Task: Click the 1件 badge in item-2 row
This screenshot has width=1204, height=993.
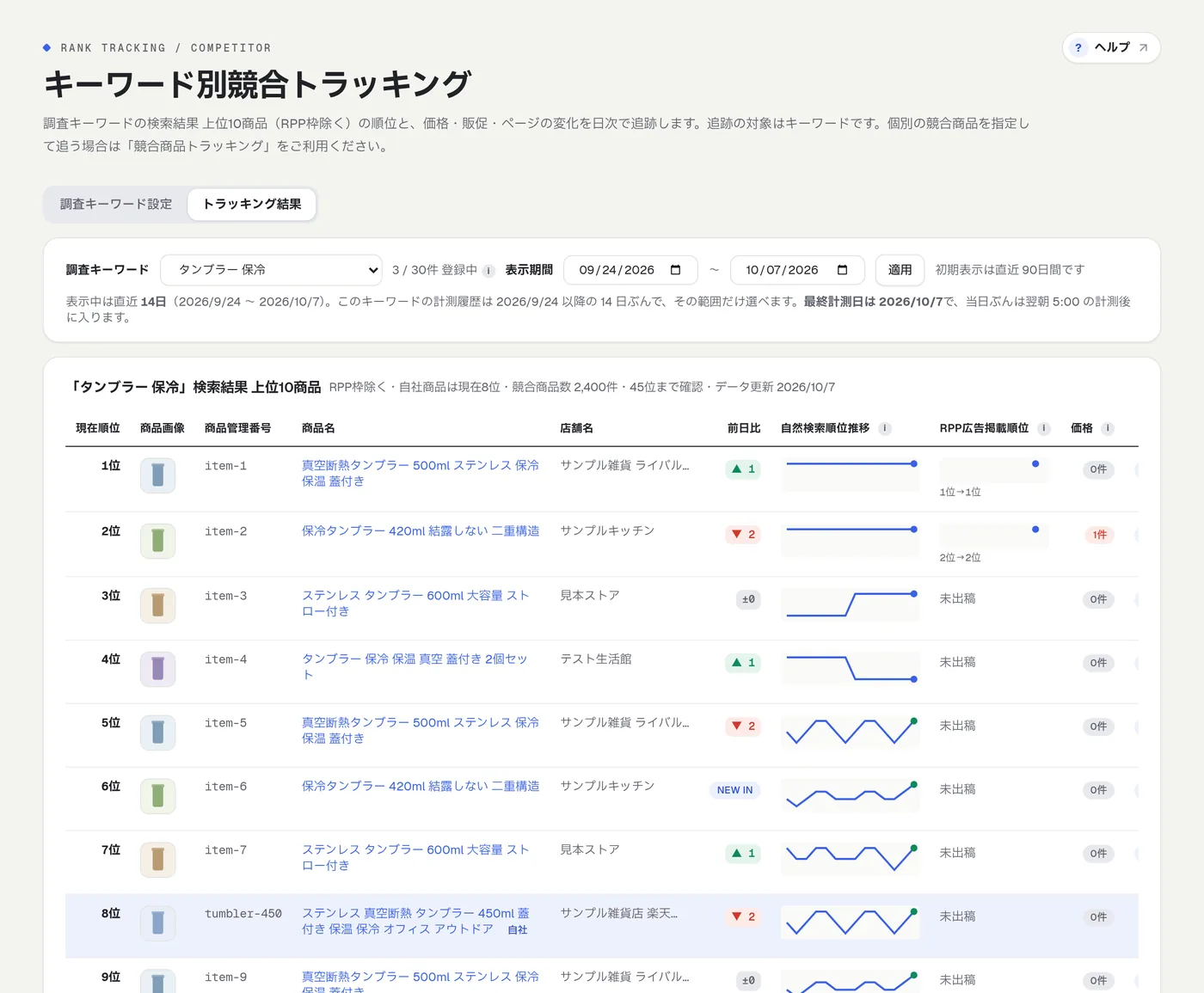Action: (x=1099, y=535)
